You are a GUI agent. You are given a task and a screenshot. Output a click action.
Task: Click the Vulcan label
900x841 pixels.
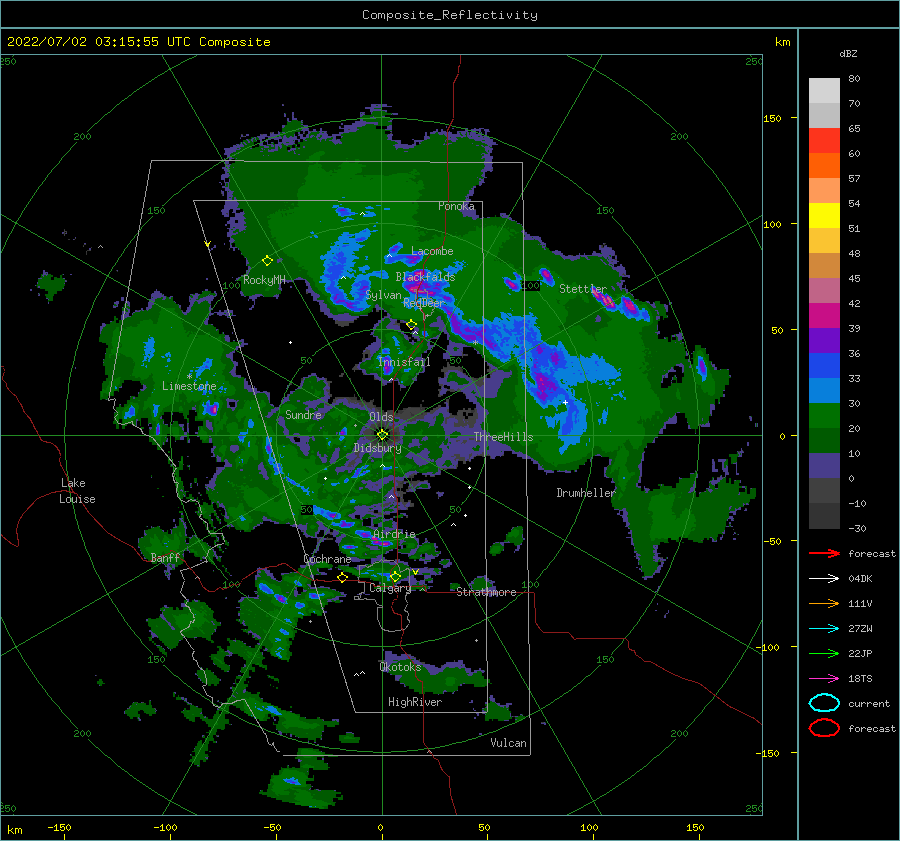[508, 743]
